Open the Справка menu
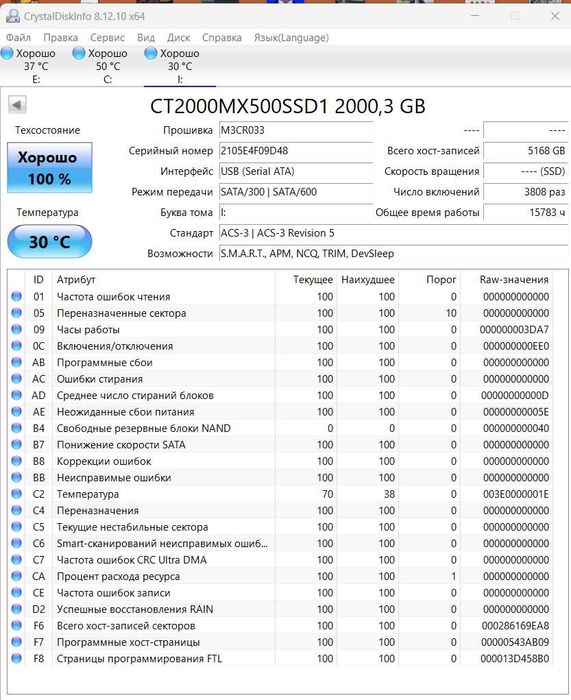Viewport: 571px width, 700px height. tap(221, 38)
